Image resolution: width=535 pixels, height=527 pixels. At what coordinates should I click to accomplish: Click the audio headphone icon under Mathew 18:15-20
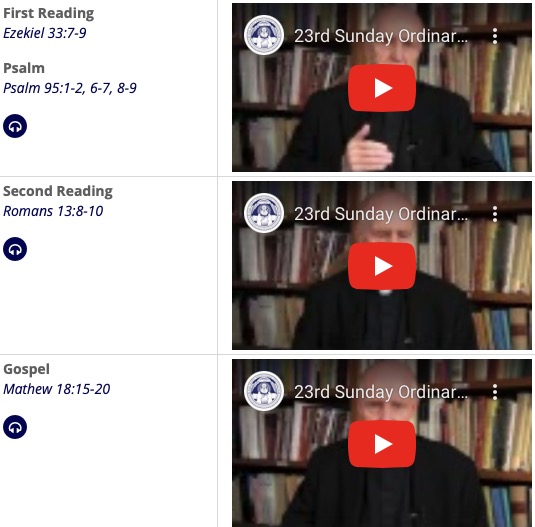15,427
